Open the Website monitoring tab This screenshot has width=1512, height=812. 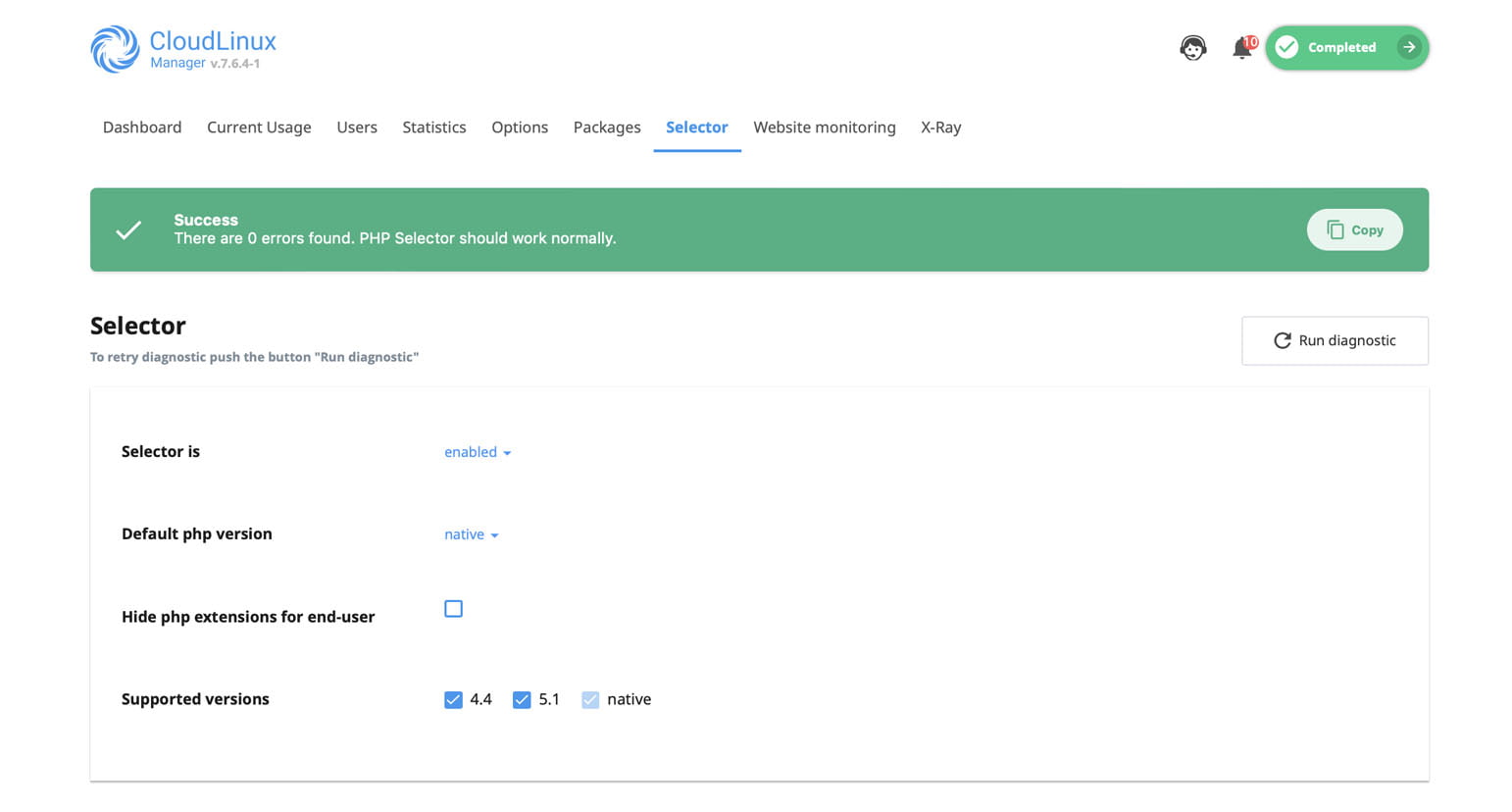click(x=824, y=127)
